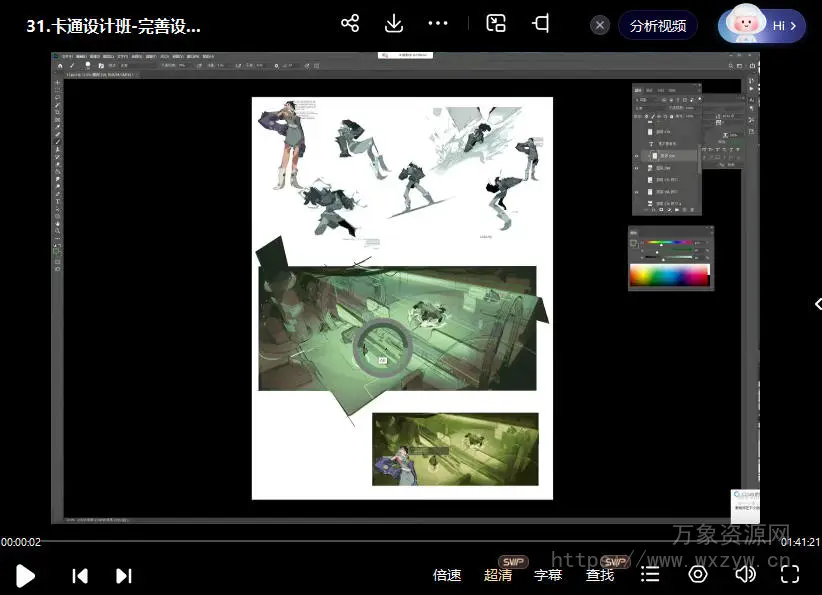
Task: Open the playlist icon
Action: (x=650, y=575)
